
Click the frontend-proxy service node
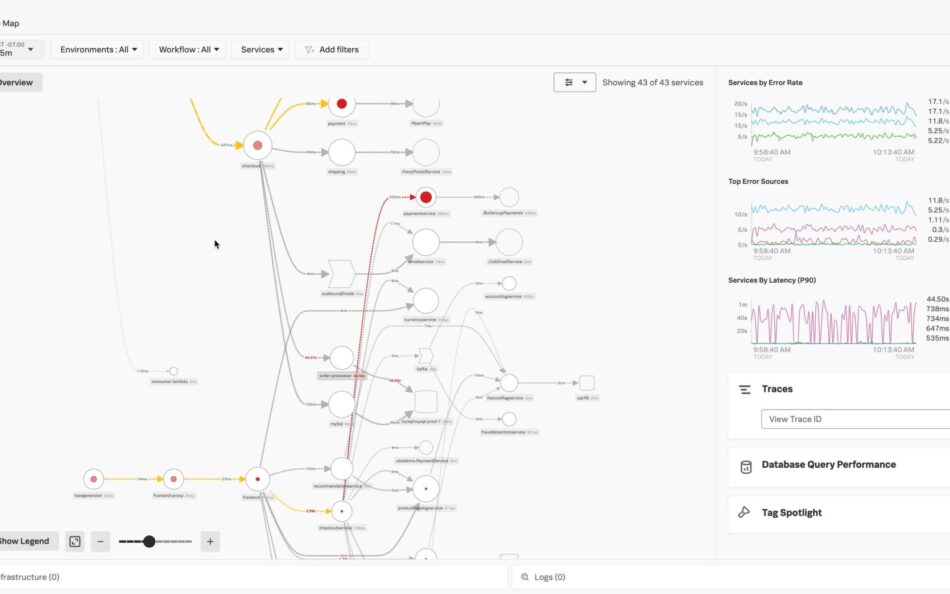pyautogui.click(x=173, y=479)
